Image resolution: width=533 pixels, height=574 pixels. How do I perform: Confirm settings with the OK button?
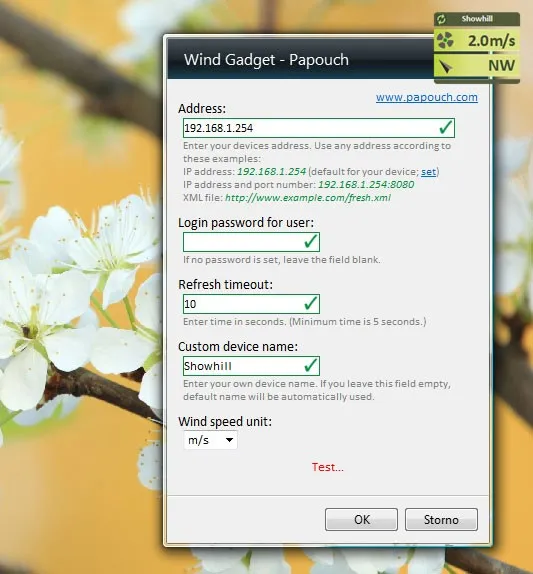(361, 519)
